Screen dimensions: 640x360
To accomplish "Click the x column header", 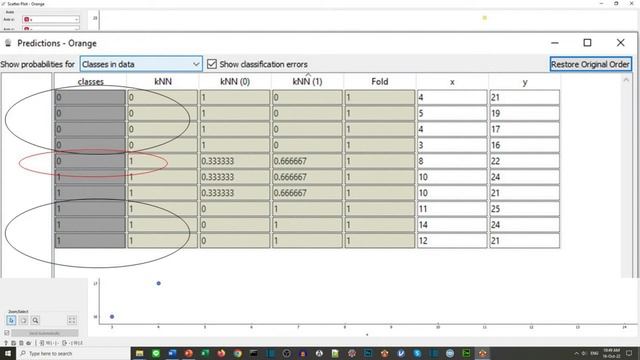I will click(x=452, y=82).
